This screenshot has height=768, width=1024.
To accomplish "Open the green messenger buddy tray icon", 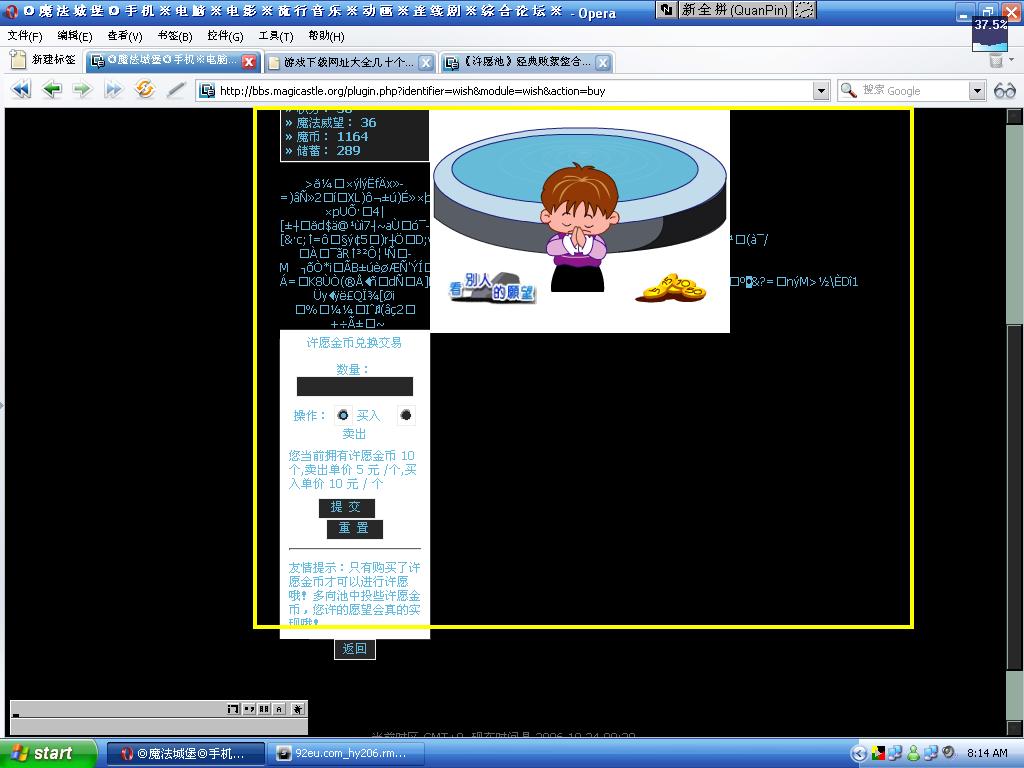I will pos(913,753).
